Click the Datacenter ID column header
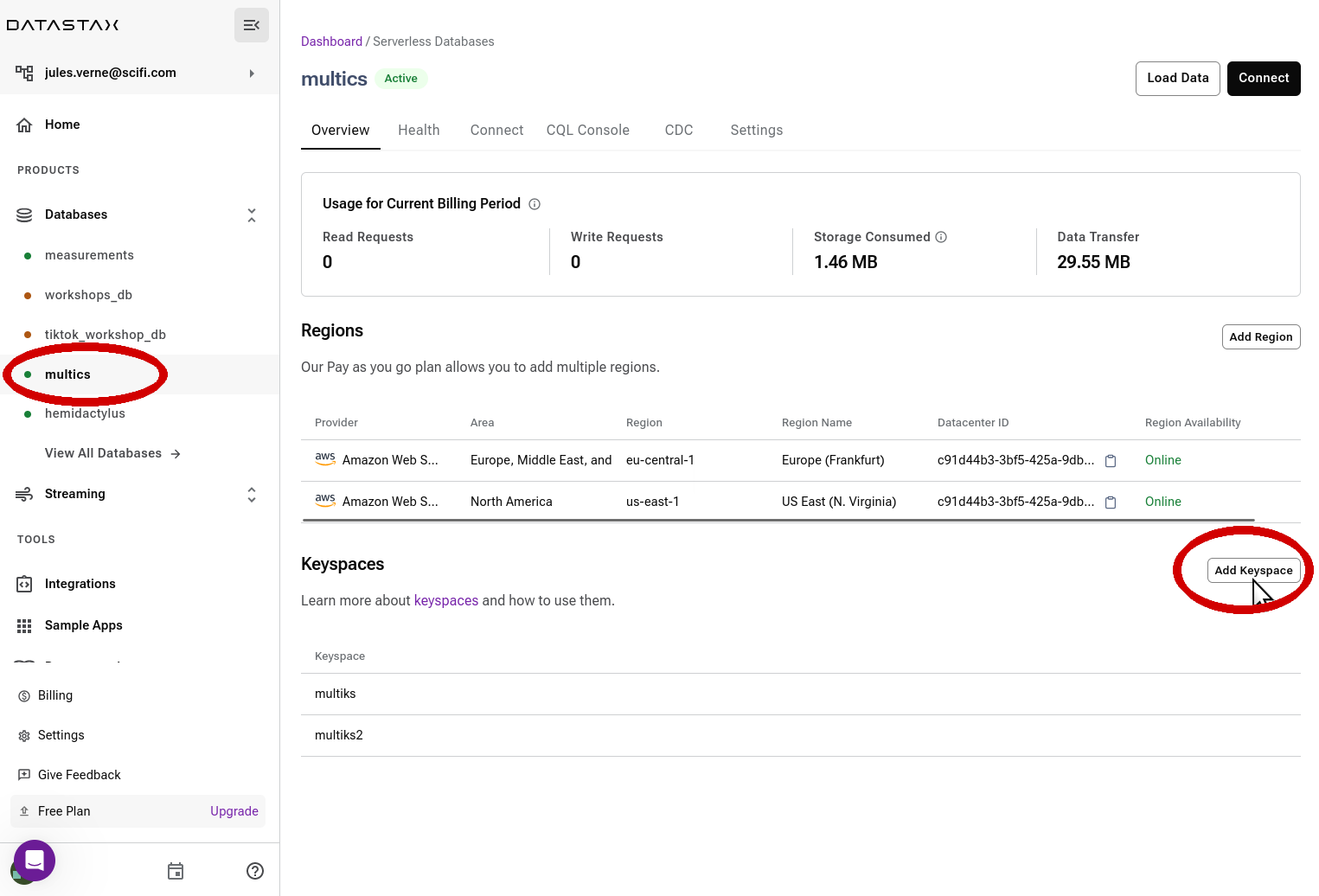The width and height of the screenshot is (1319, 896). (973, 423)
